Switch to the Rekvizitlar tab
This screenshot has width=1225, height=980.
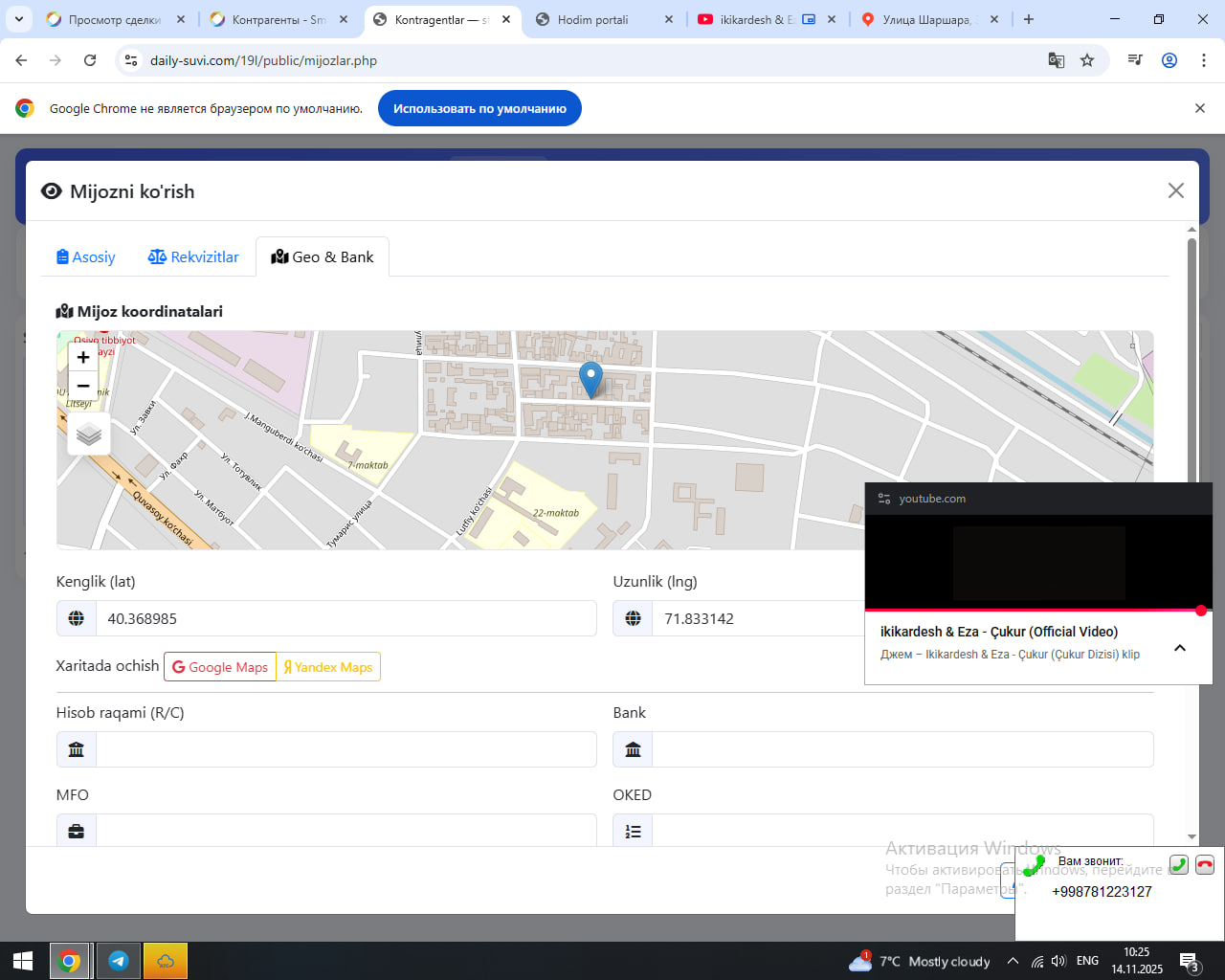coord(193,256)
